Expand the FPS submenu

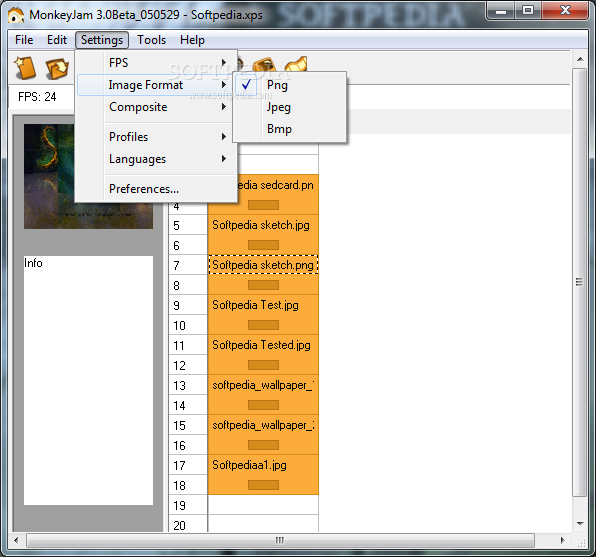(x=156, y=63)
